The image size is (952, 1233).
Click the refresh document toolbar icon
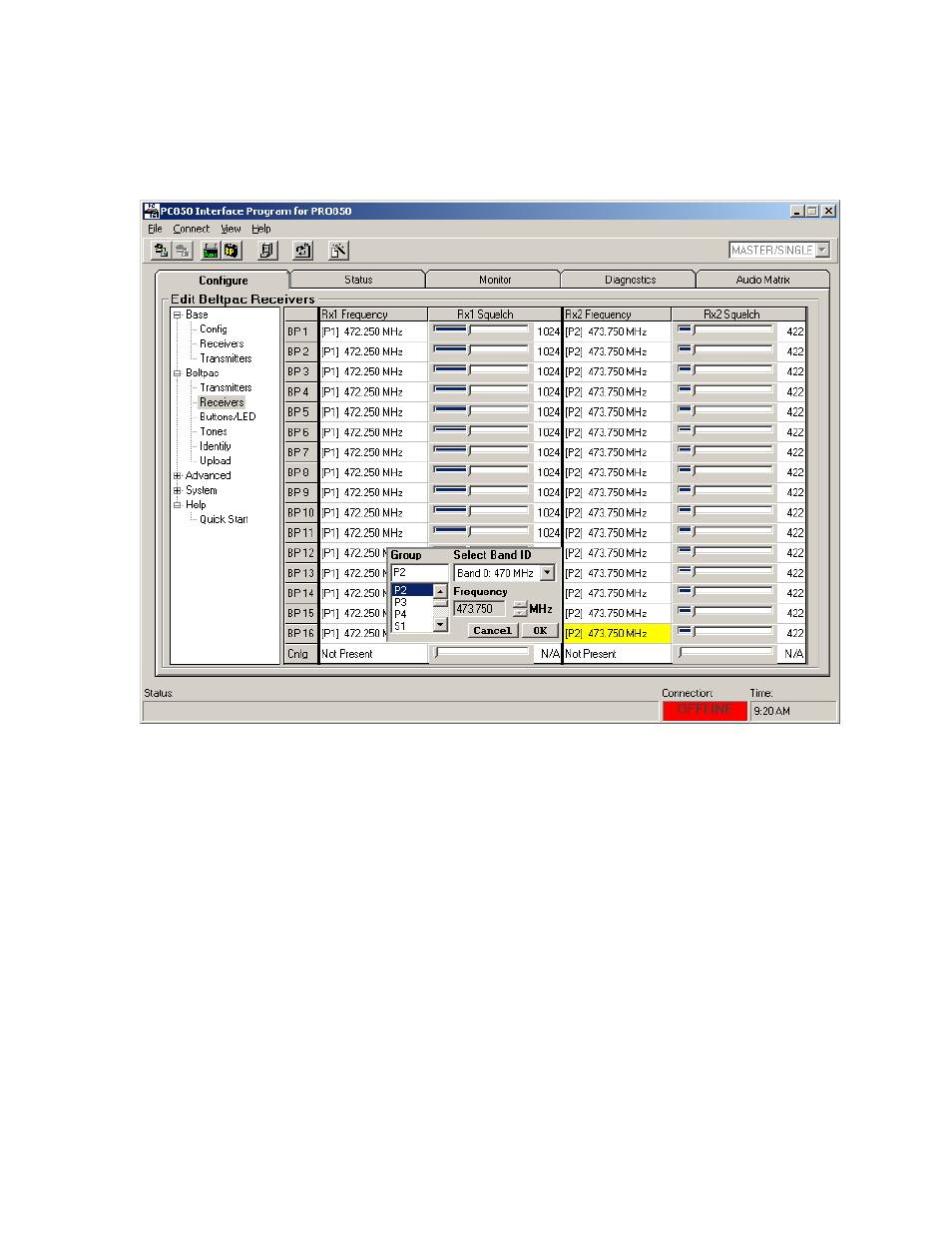click(x=303, y=251)
